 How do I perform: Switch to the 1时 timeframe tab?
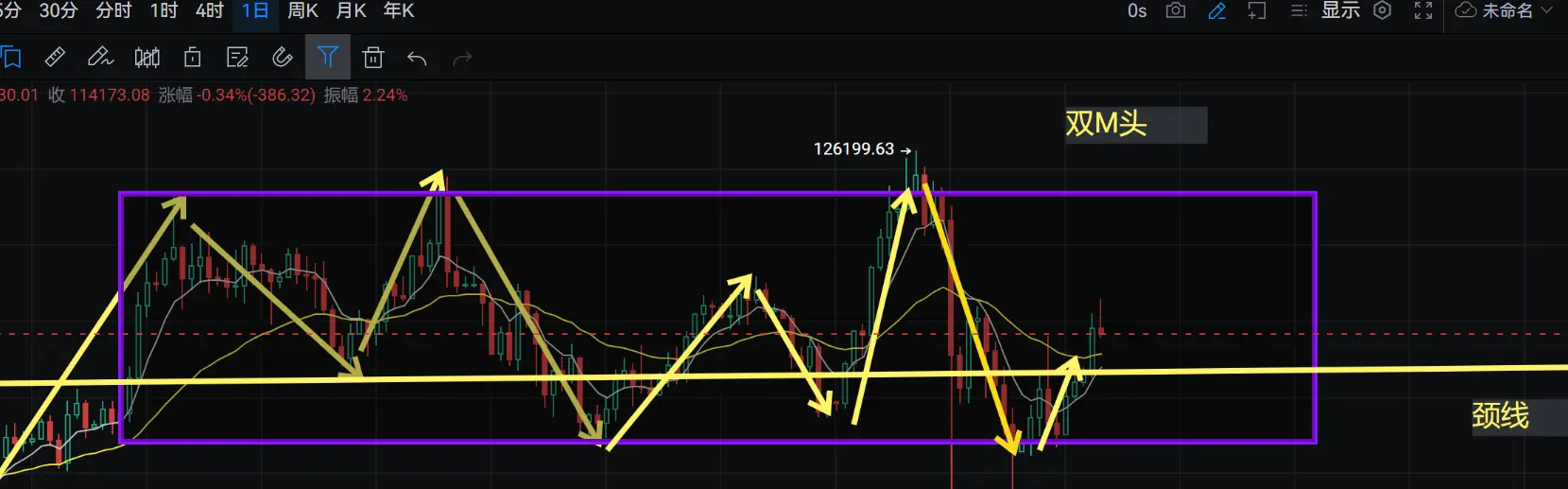[164, 10]
